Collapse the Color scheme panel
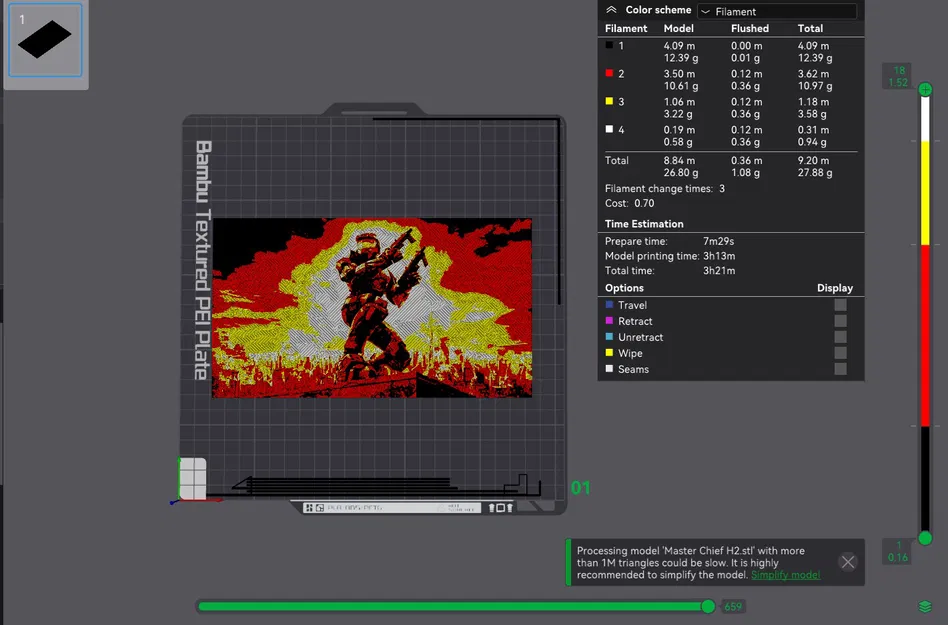Screen dimensions: 948x625 click(x=611, y=10)
